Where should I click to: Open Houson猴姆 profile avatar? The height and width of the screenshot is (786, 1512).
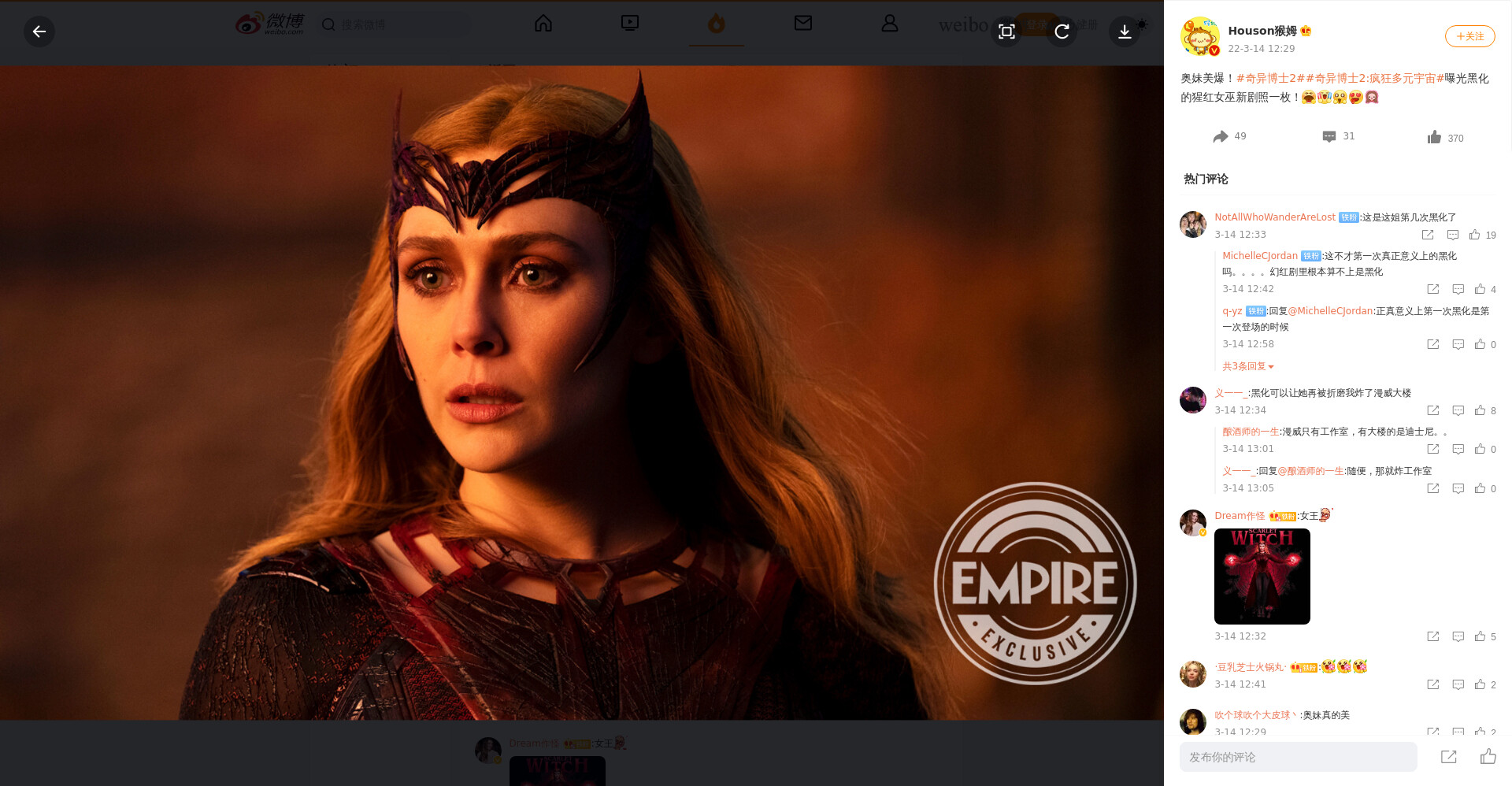(x=1200, y=36)
